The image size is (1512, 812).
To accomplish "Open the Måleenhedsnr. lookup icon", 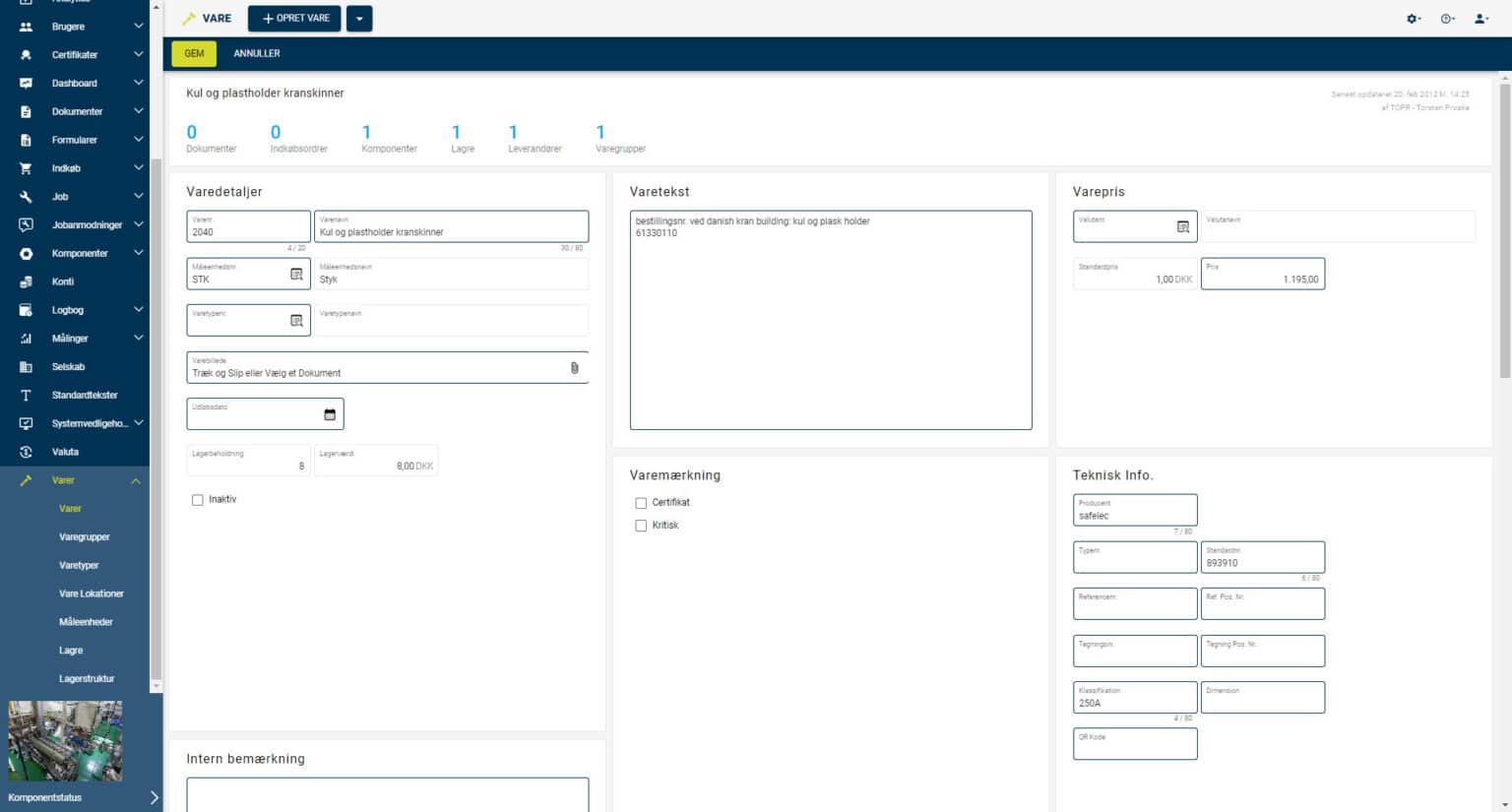I will pos(296,275).
